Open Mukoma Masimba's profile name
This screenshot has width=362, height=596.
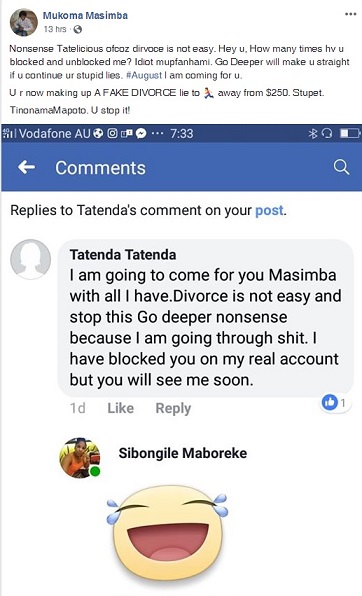coord(85,16)
